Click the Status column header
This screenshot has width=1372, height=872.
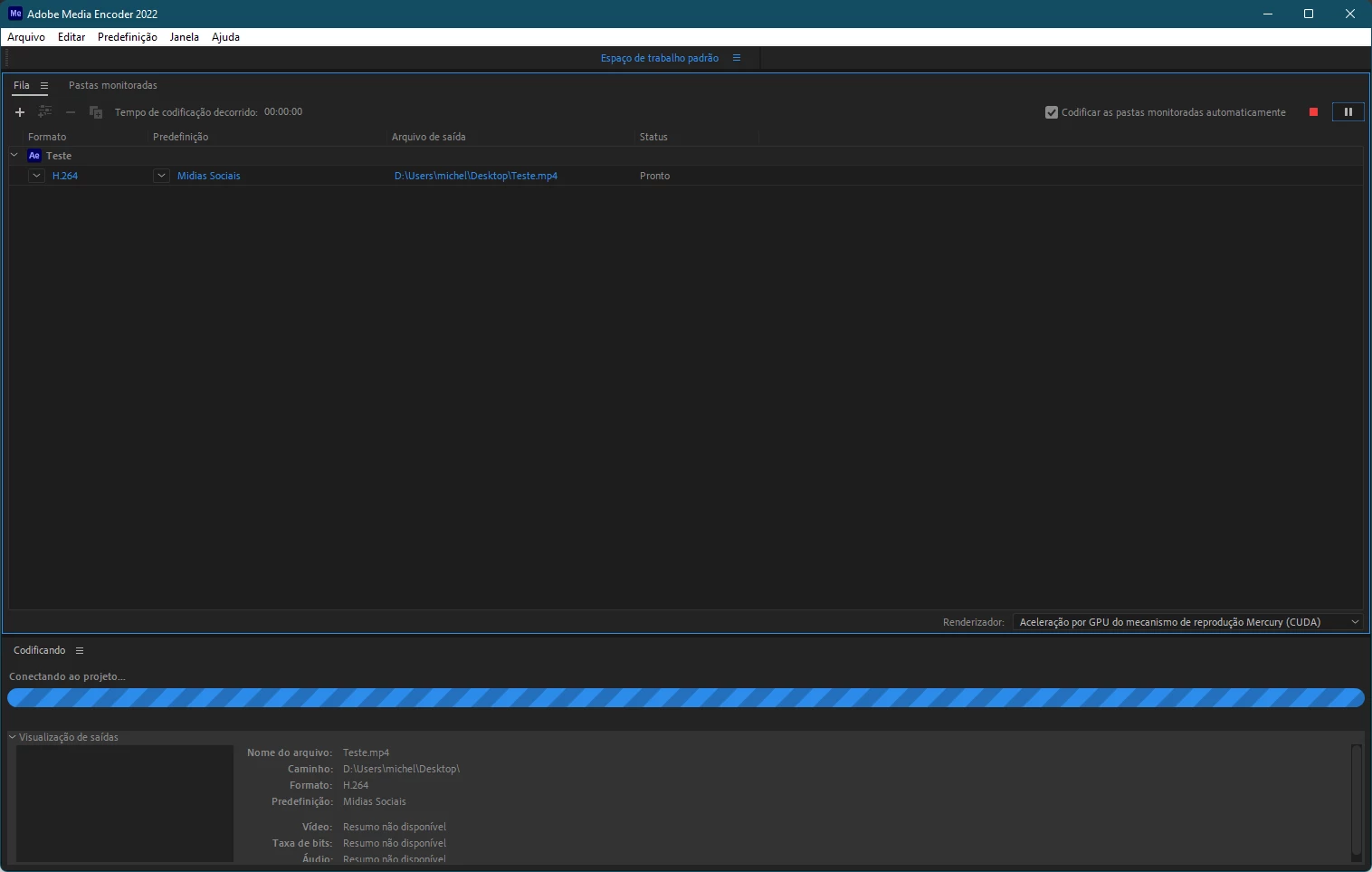[653, 137]
